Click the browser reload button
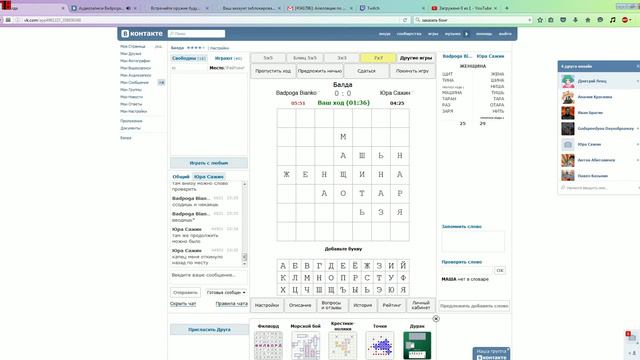The height and width of the screenshot is (360, 640). (x=405, y=20)
